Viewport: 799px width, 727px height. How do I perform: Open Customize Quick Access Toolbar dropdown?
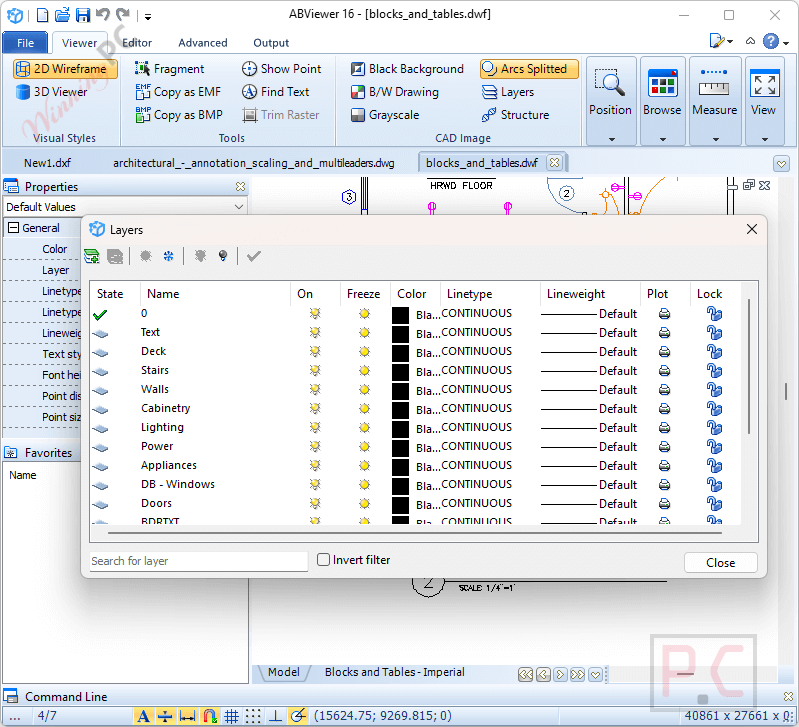tap(148, 16)
